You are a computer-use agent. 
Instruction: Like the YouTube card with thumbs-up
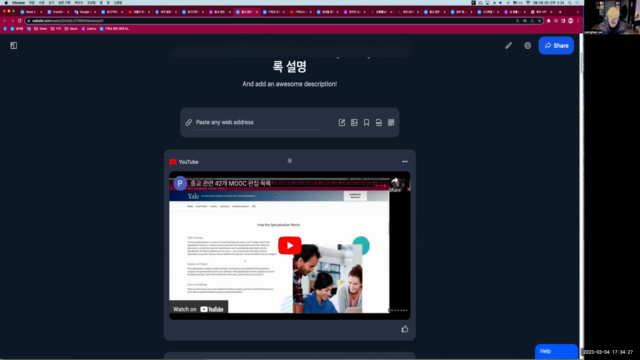(404, 329)
